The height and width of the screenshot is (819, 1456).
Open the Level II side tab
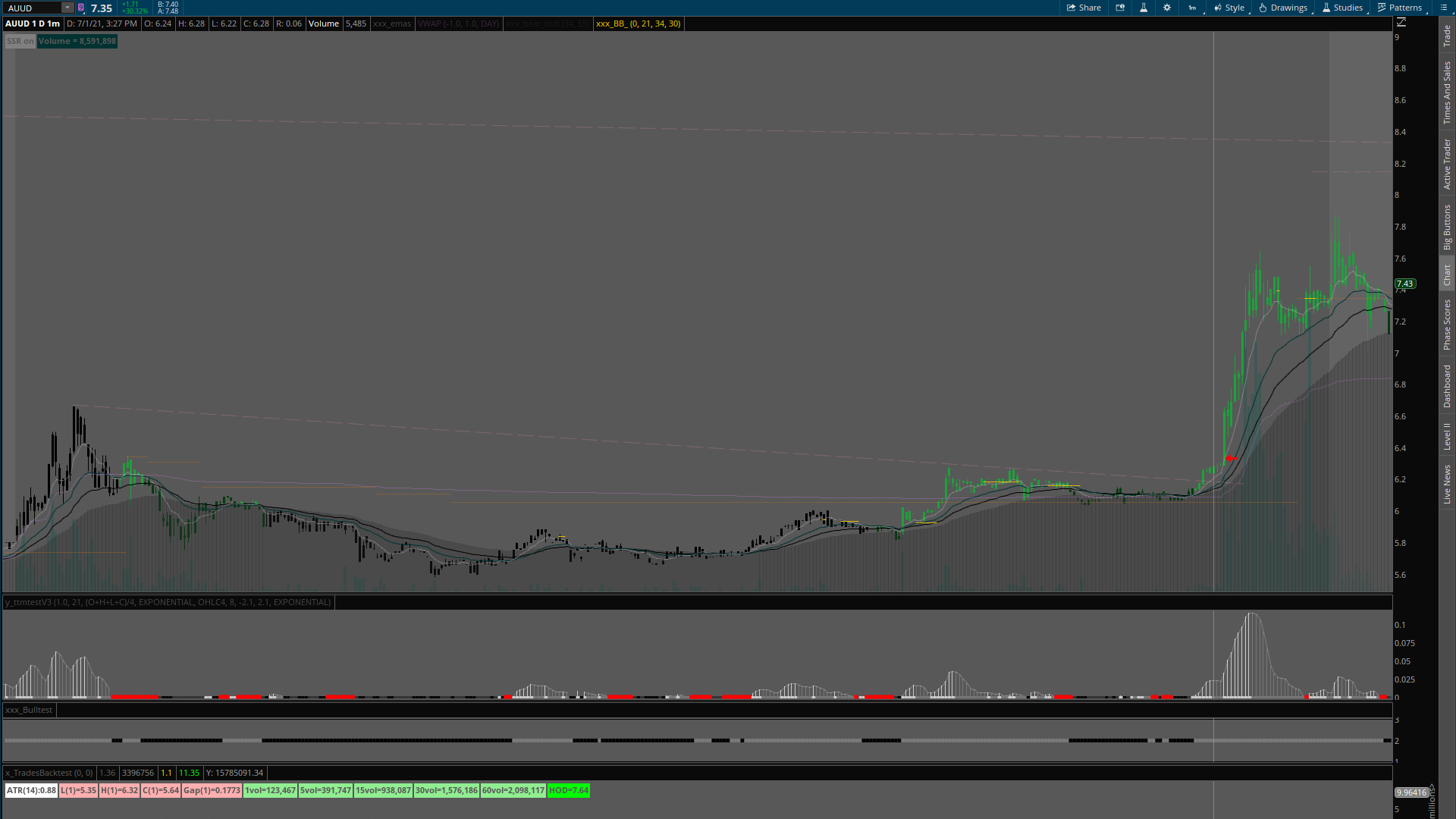1447,436
